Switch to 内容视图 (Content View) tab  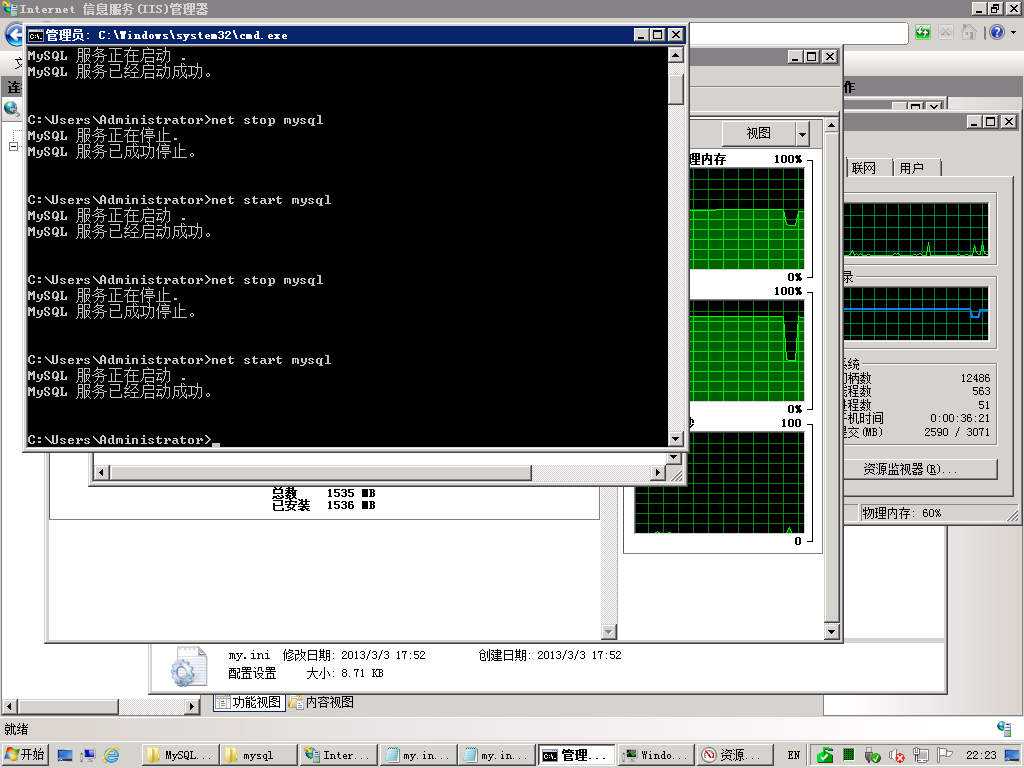pos(322,702)
